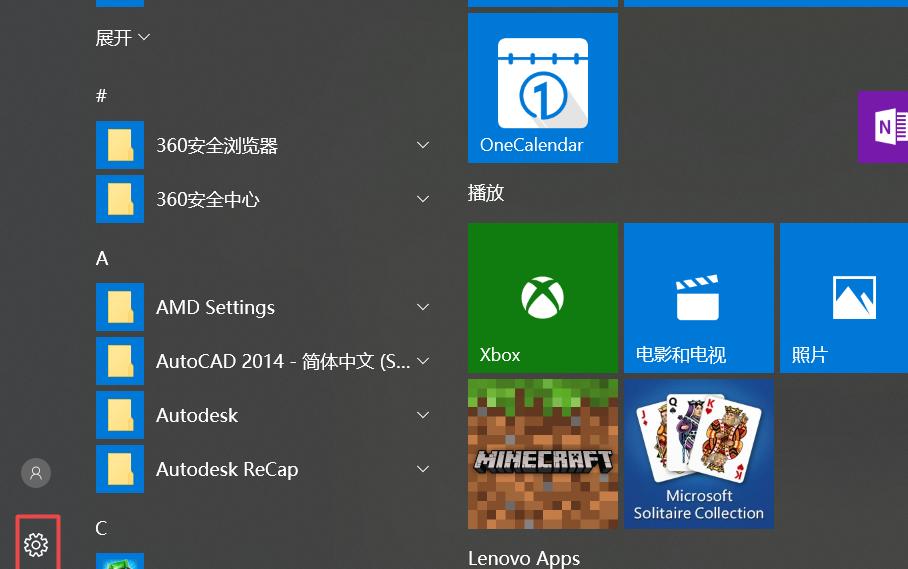Select the AMD Settings entry text

pyautogui.click(x=215, y=307)
